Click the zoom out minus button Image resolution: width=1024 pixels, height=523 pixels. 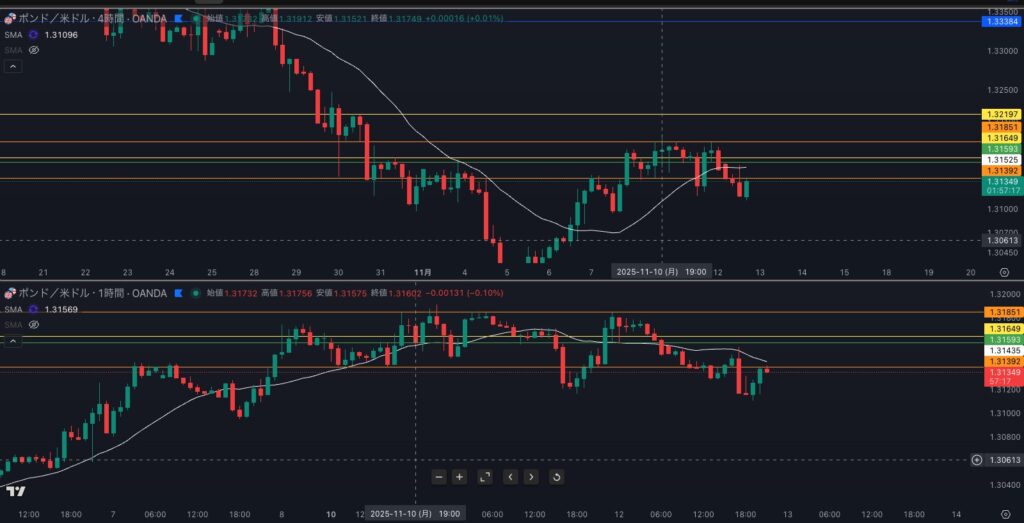[x=438, y=477]
